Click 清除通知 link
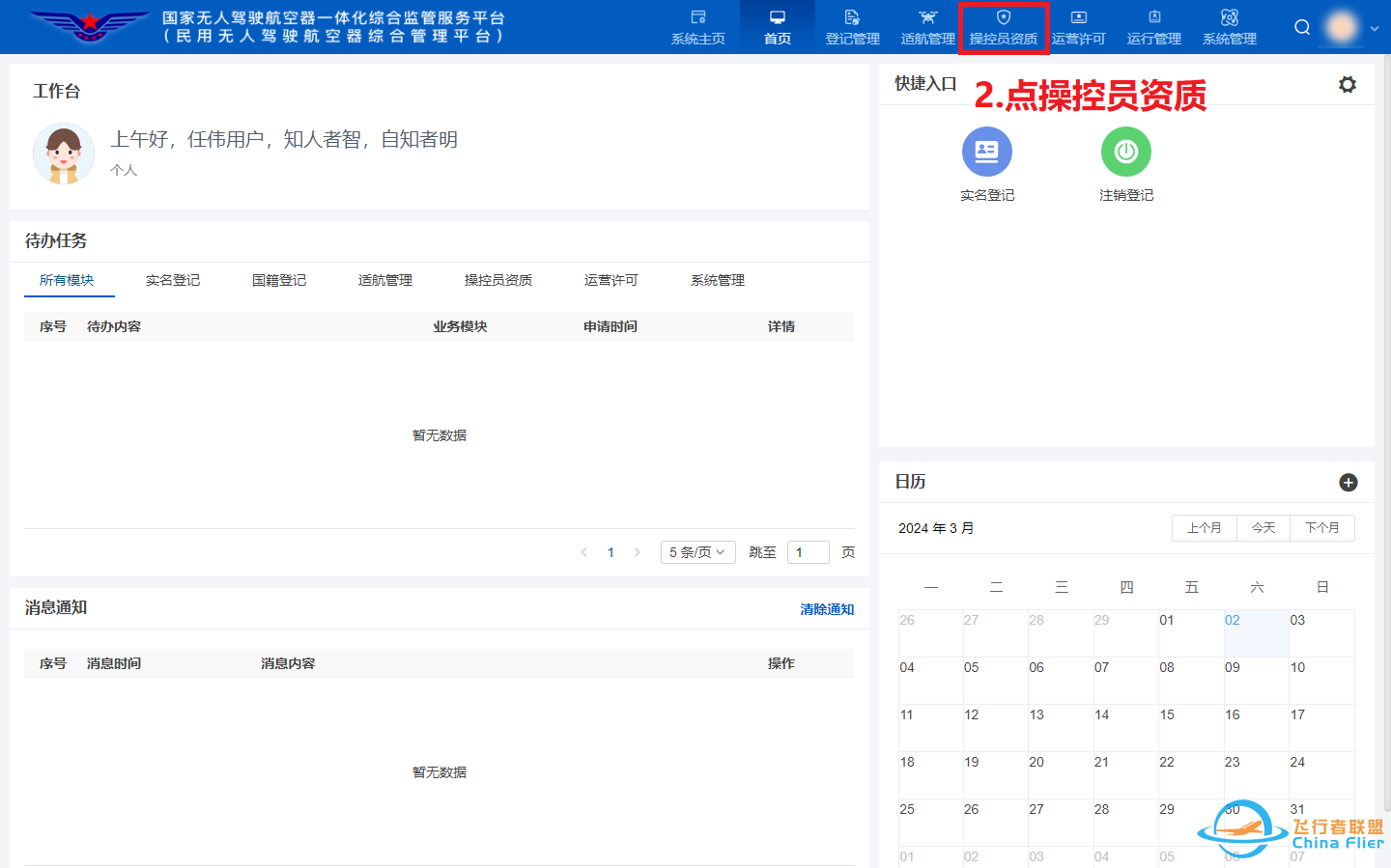The width and height of the screenshot is (1391, 868). tap(827, 609)
